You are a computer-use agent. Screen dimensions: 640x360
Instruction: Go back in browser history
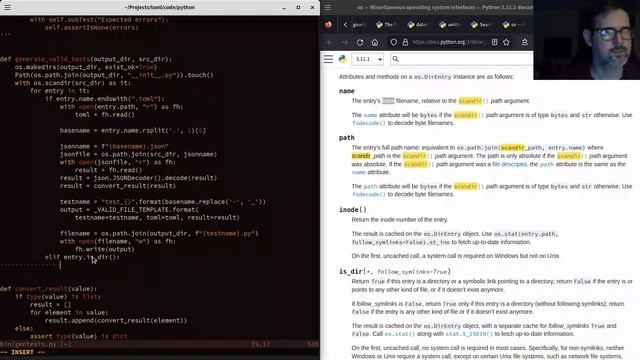[x=330, y=42]
